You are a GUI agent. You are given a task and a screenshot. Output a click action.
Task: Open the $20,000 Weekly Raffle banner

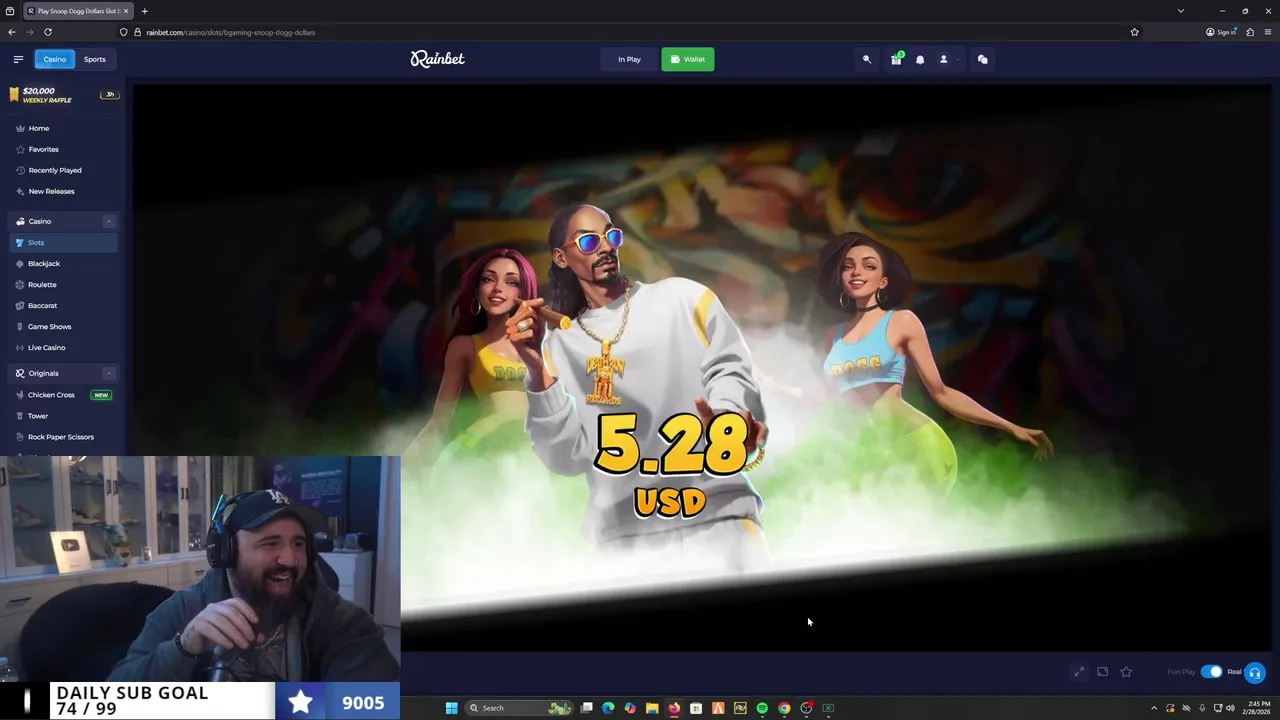click(x=63, y=95)
